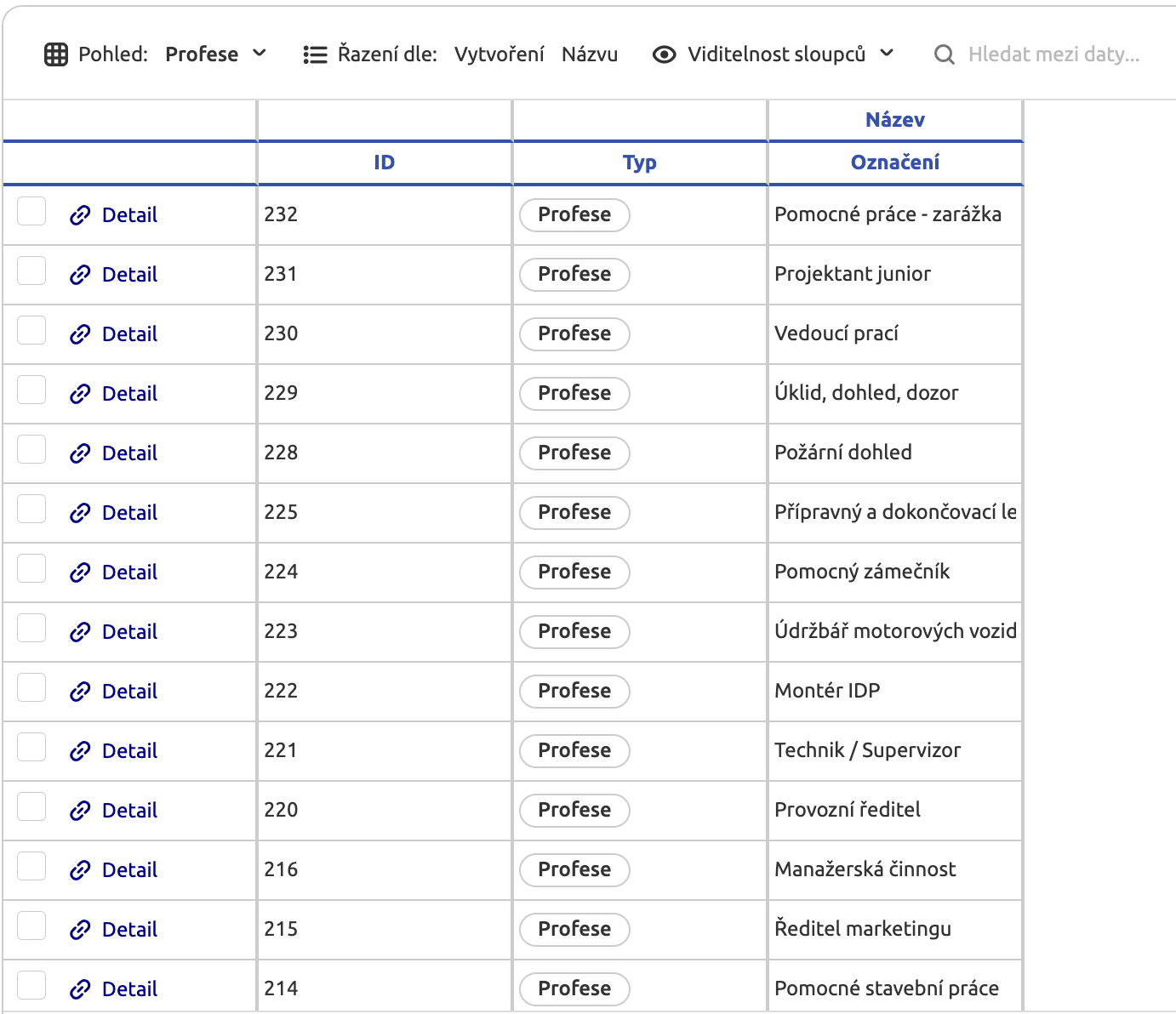1176x1014 pixels.
Task: Click the ID column header
Action: (x=384, y=162)
